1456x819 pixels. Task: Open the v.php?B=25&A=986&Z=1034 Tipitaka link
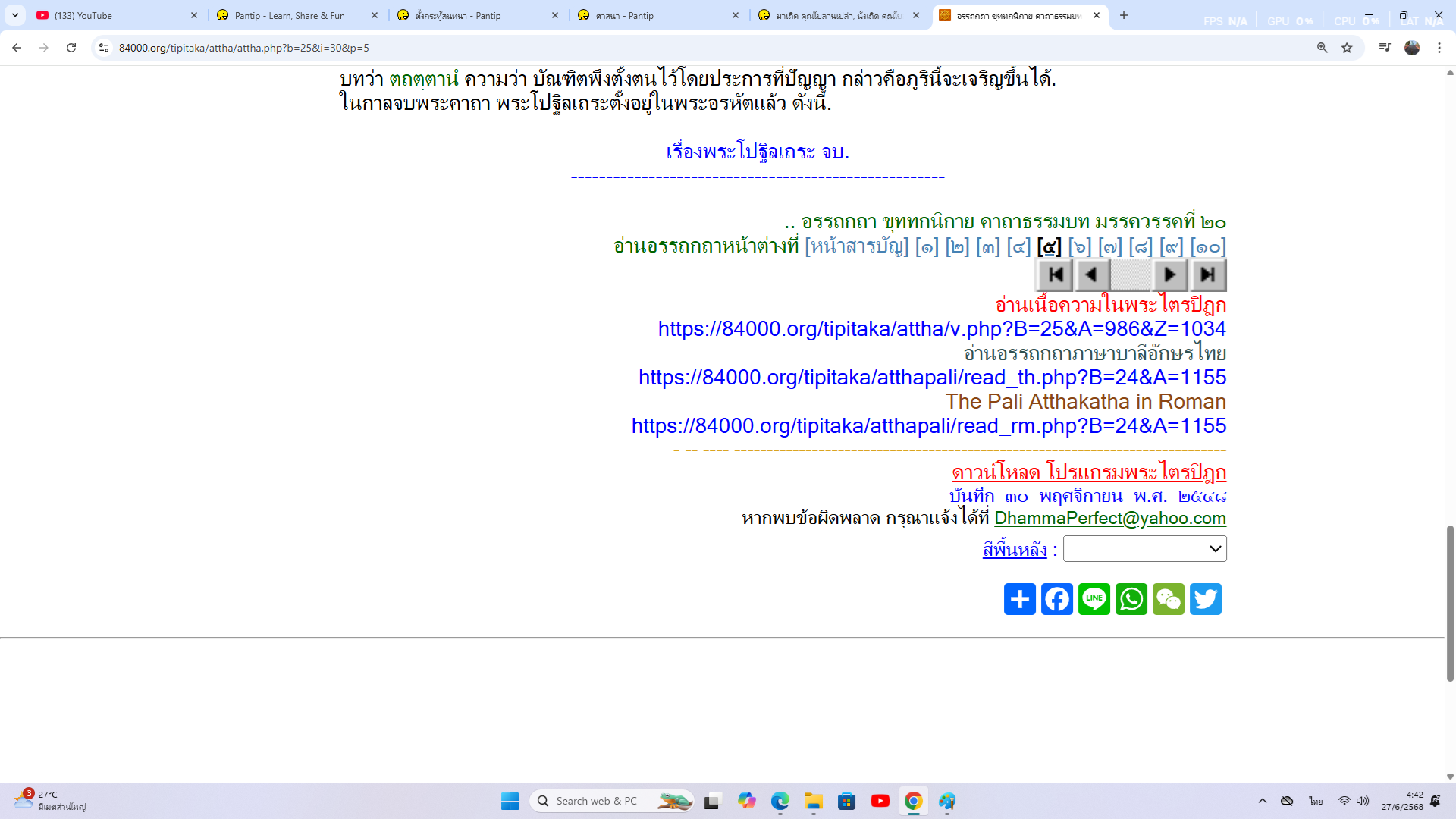click(942, 329)
